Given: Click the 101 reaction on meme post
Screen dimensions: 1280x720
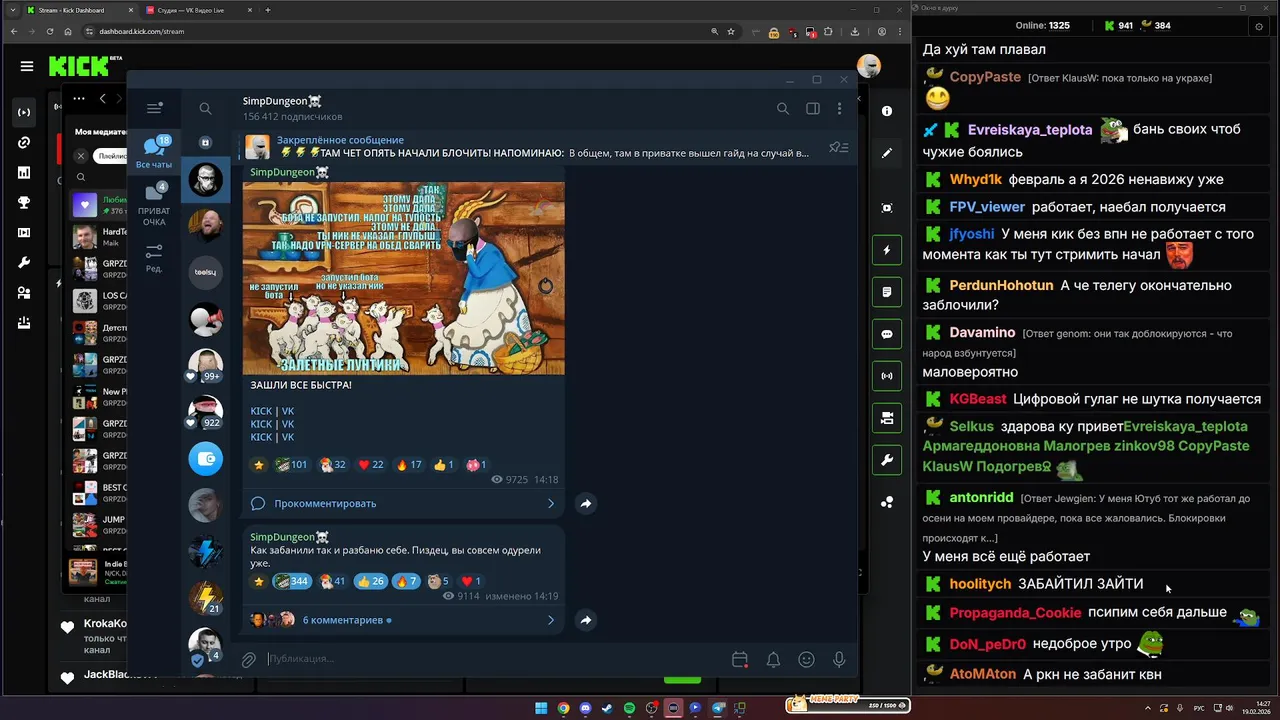Looking at the screenshot, I should coord(292,465).
